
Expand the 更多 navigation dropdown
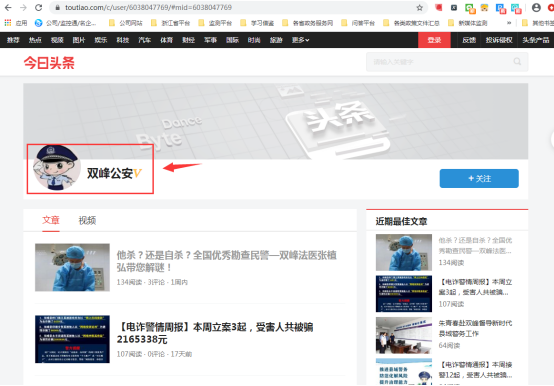click(x=300, y=40)
